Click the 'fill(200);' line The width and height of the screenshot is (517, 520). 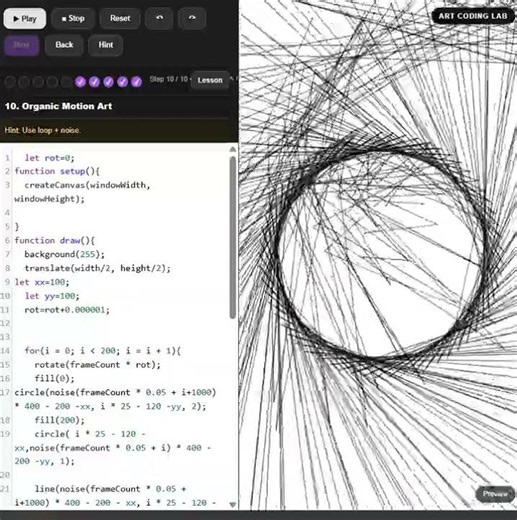(60, 420)
